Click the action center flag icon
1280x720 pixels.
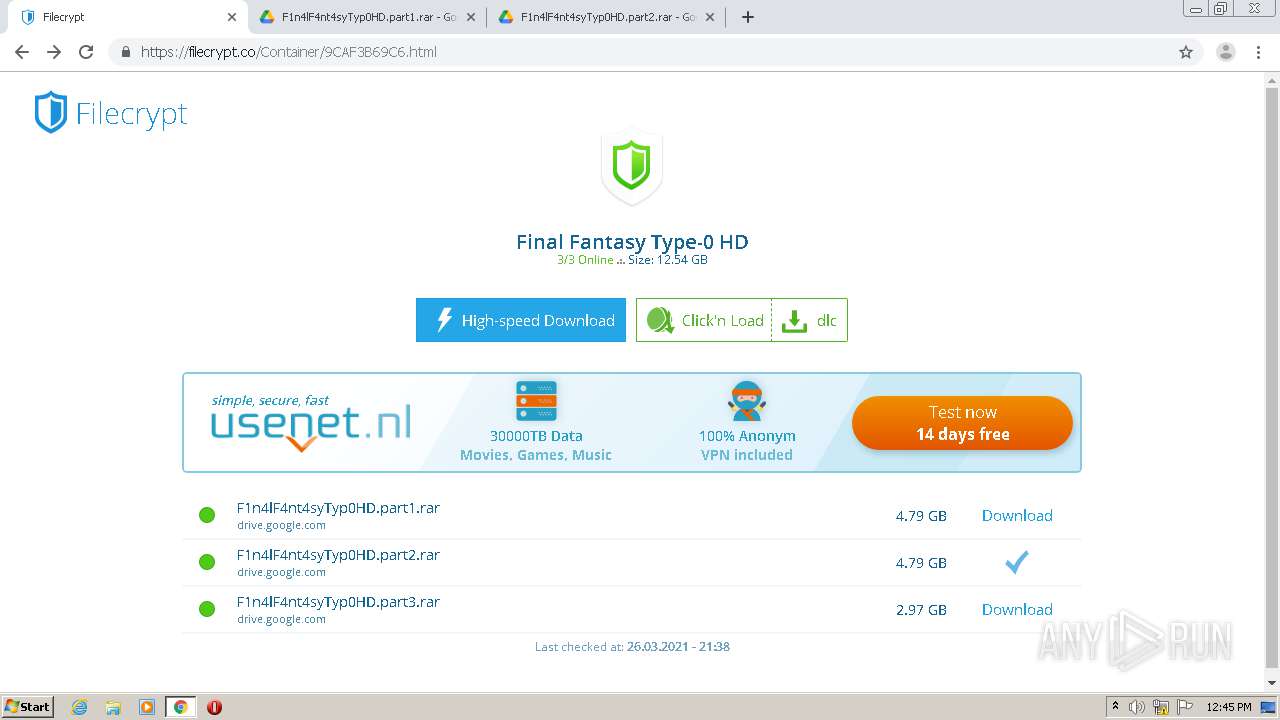[x=1184, y=707]
